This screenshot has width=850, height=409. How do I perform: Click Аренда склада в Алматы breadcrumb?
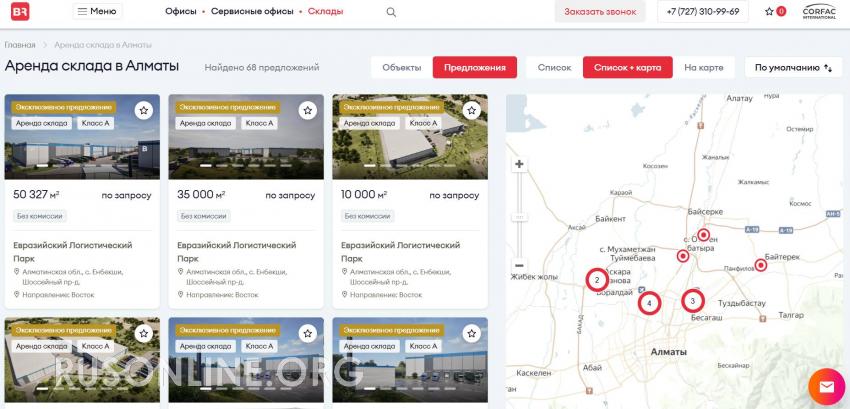point(103,45)
